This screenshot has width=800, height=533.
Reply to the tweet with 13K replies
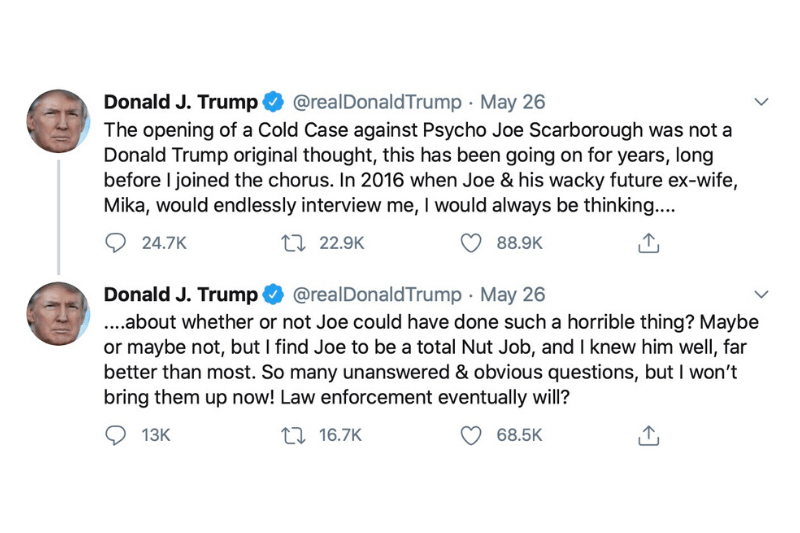tap(115, 435)
